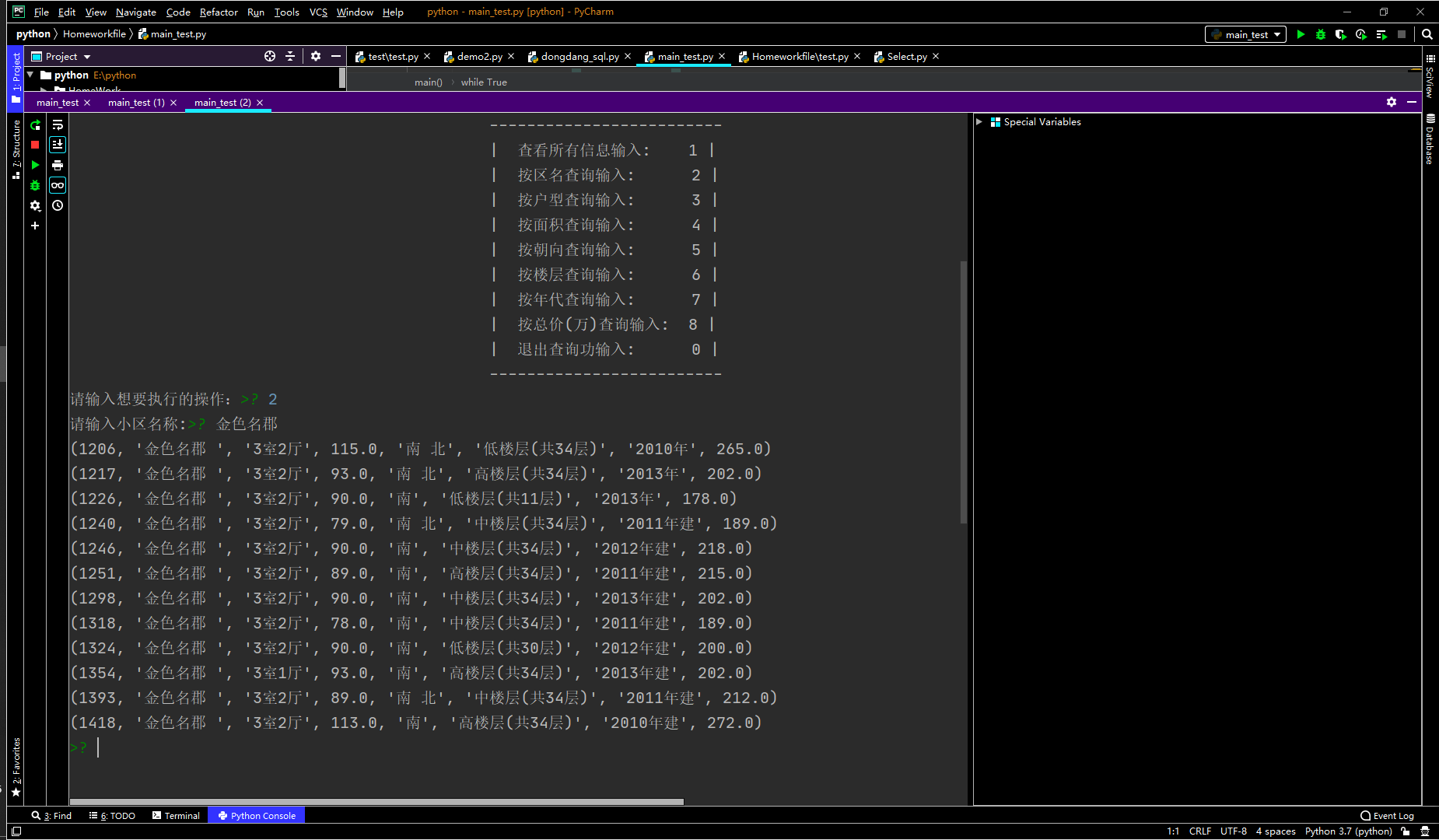
Task: Click console horizontal scrollbar
Action: click(x=376, y=801)
